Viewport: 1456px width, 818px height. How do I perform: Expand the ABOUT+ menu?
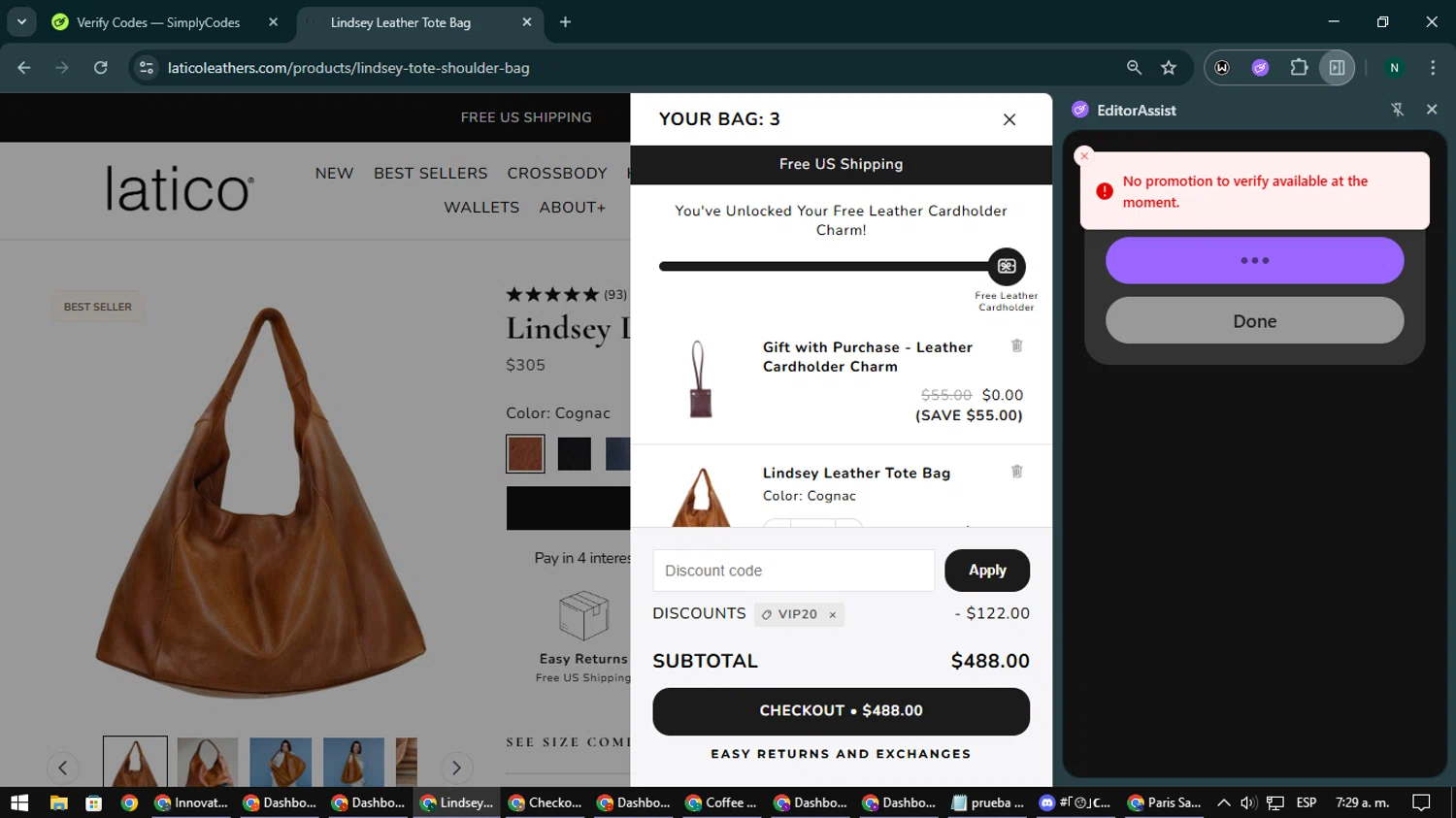[x=573, y=208]
